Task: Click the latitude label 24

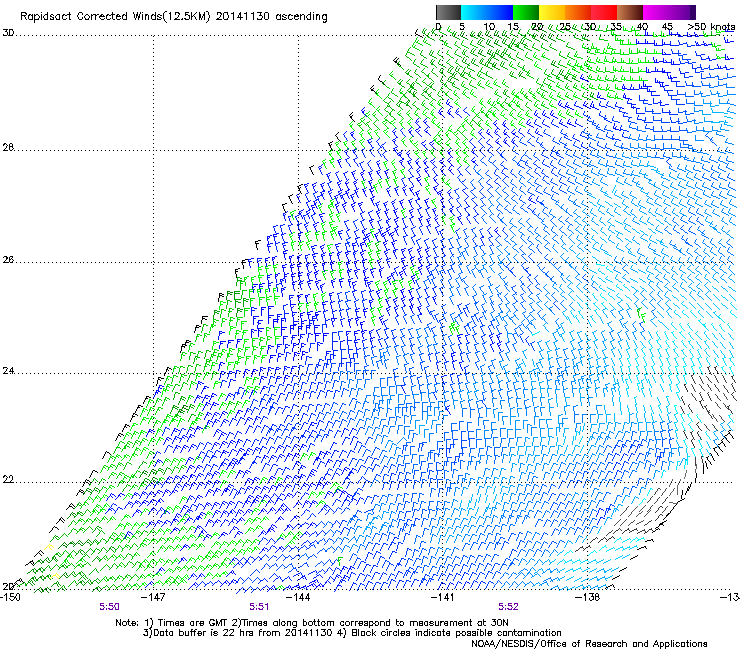Action: click(x=8, y=371)
